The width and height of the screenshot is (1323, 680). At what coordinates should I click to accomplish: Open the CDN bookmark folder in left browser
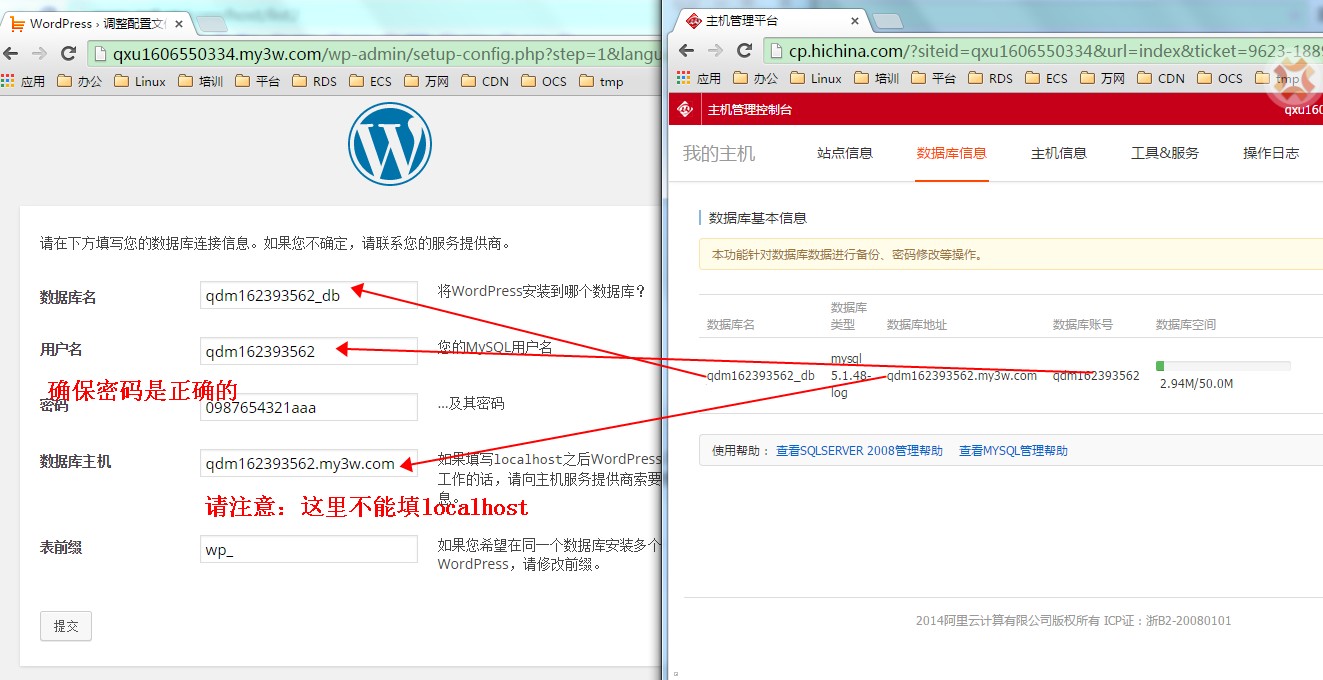click(484, 81)
